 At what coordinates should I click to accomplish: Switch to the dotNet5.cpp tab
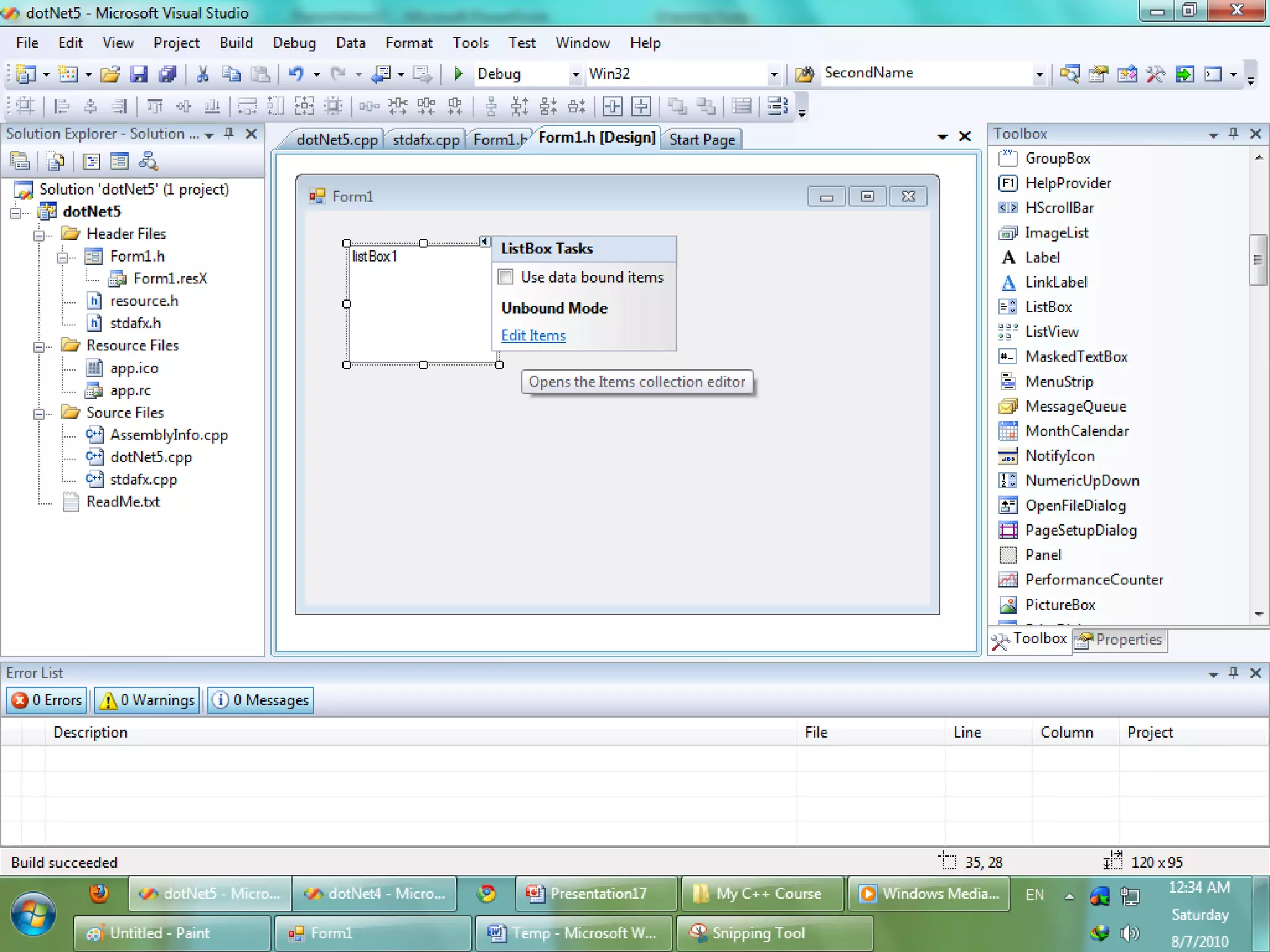pos(336,139)
